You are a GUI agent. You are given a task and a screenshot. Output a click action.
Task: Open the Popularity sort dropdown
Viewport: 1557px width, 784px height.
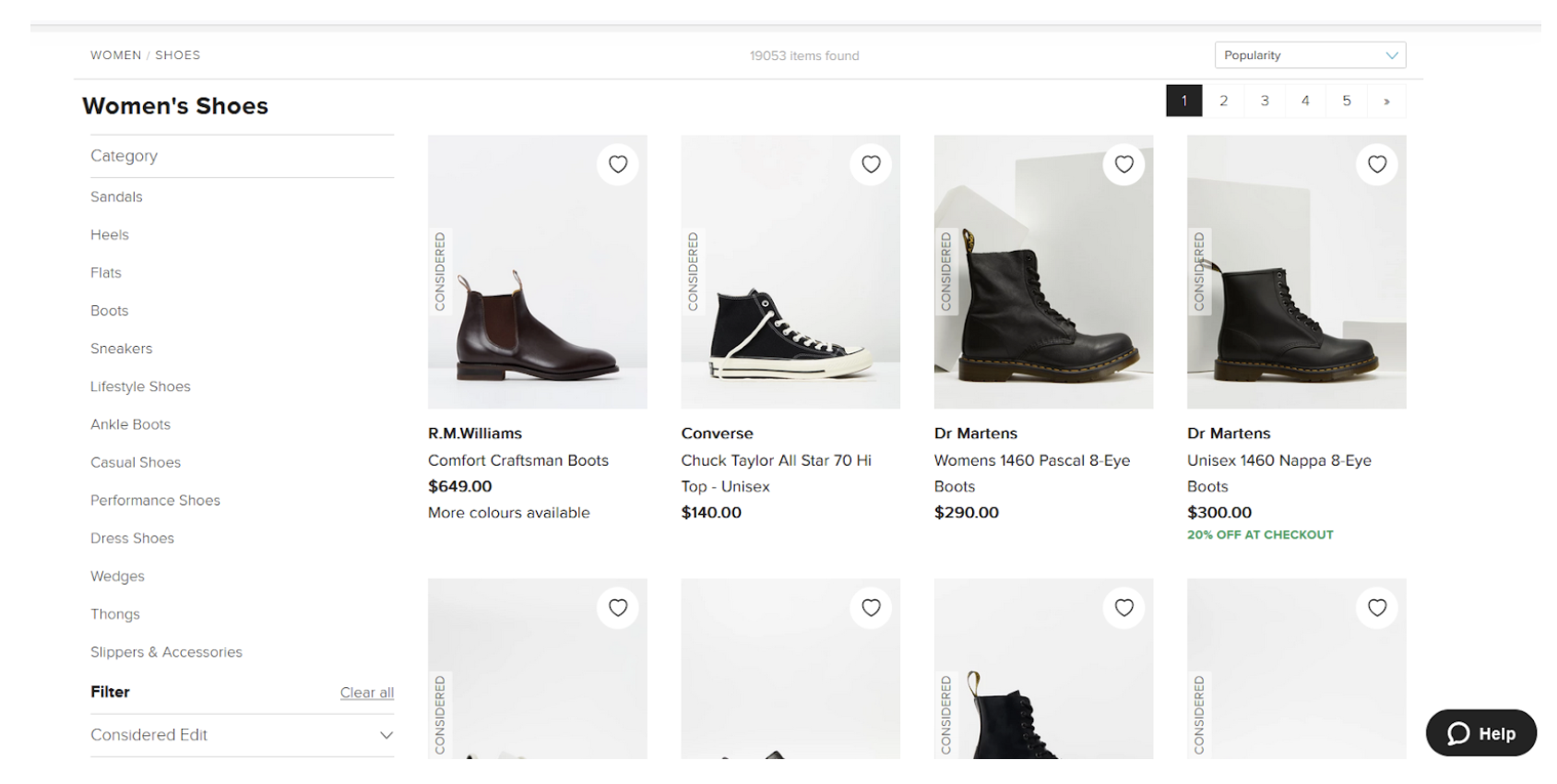point(1310,54)
